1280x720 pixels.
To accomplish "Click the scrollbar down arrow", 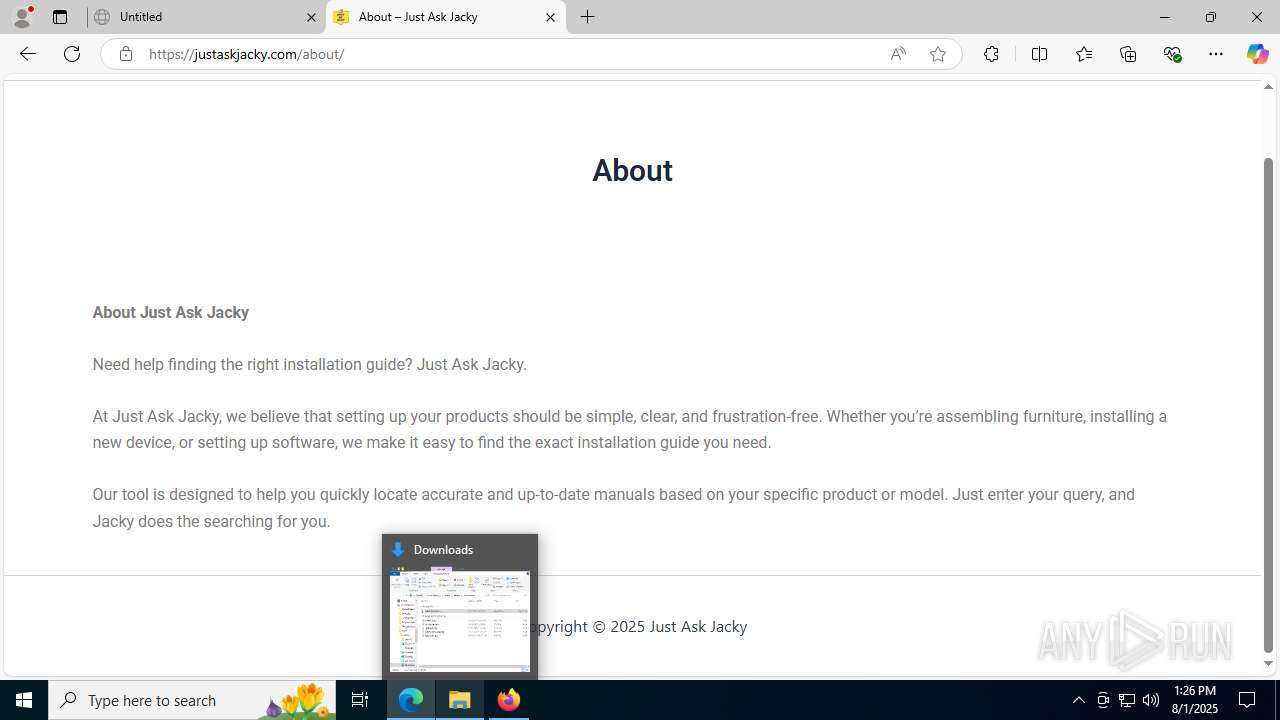I will [1268, 664].
